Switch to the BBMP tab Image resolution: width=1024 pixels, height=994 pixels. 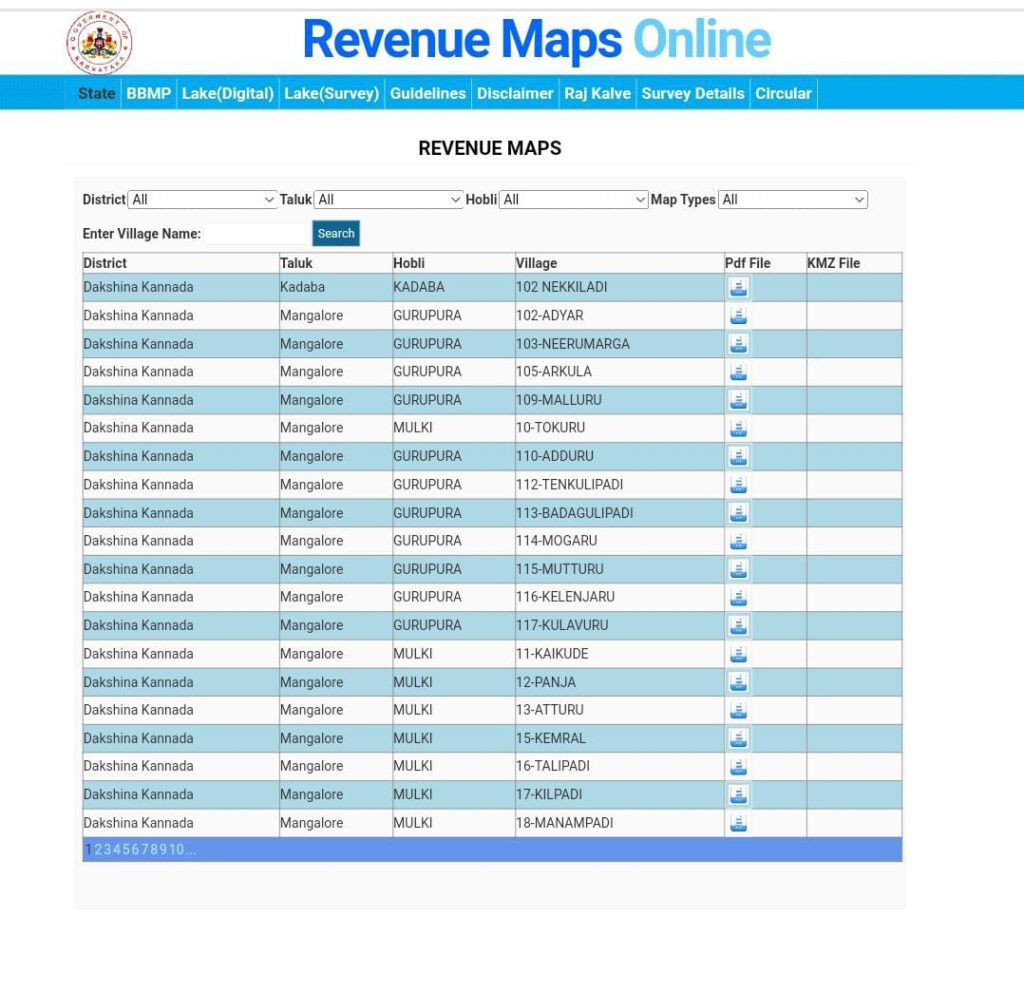[148, 93]
